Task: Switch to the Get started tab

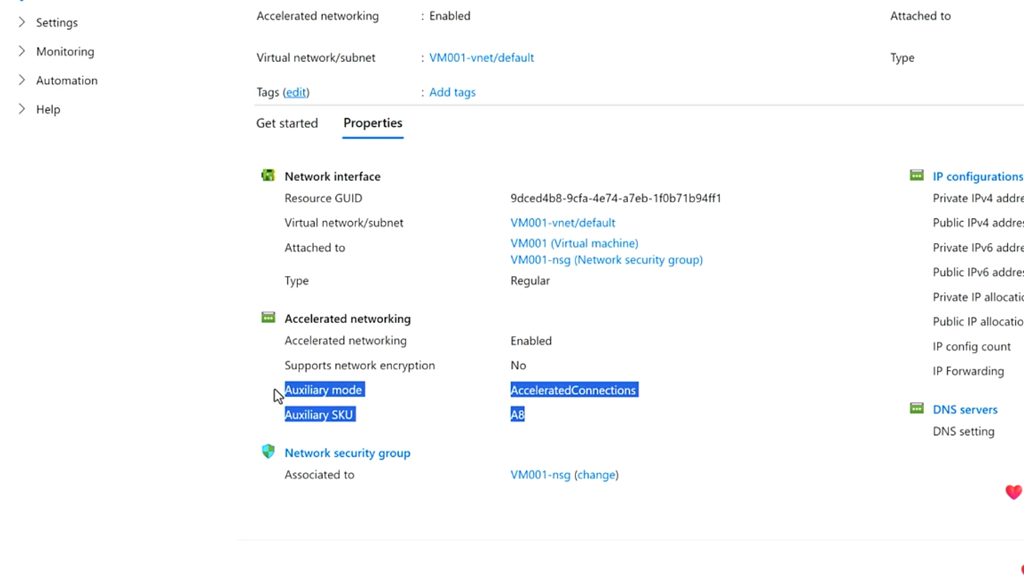Action: click(287, 123)
